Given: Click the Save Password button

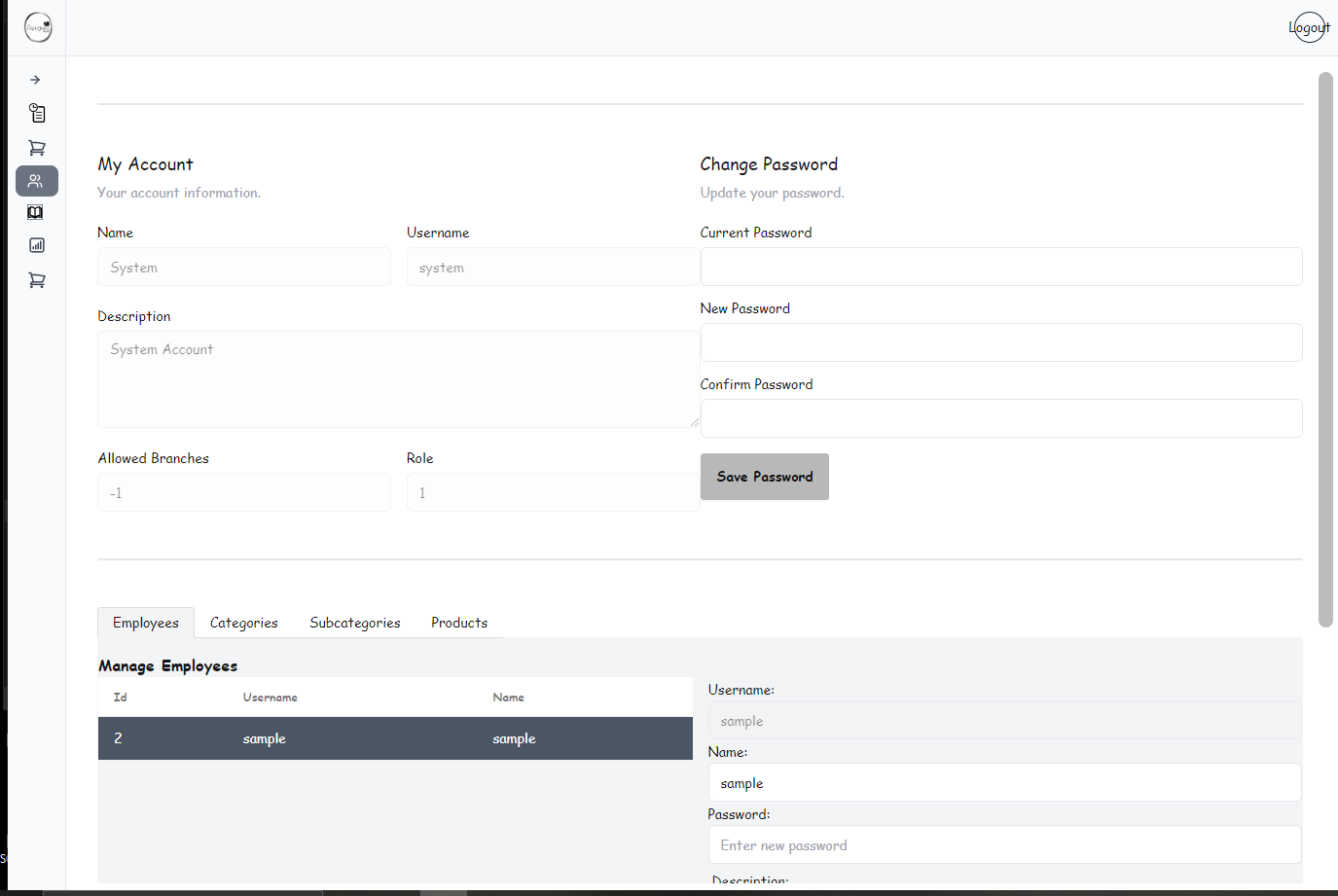Looking at the screenshot, I should tap(764, 477).
